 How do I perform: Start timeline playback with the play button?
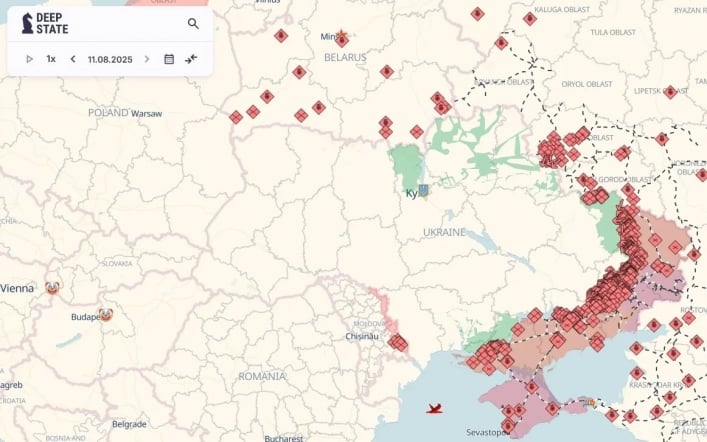point(30,59)
